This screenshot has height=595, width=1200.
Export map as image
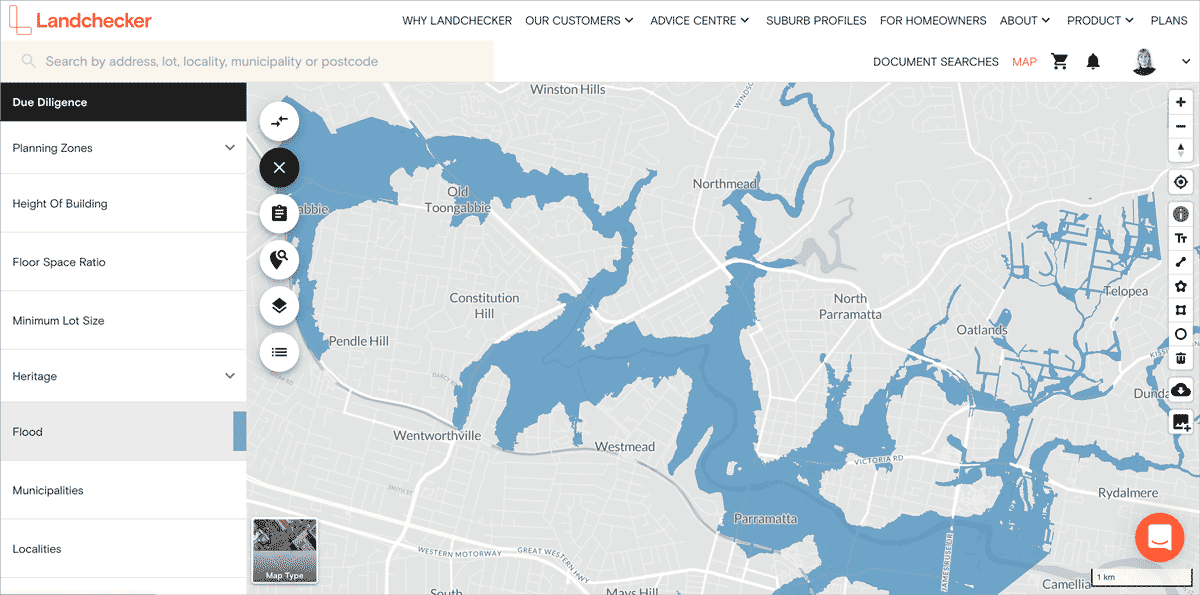coord(1181,422)
